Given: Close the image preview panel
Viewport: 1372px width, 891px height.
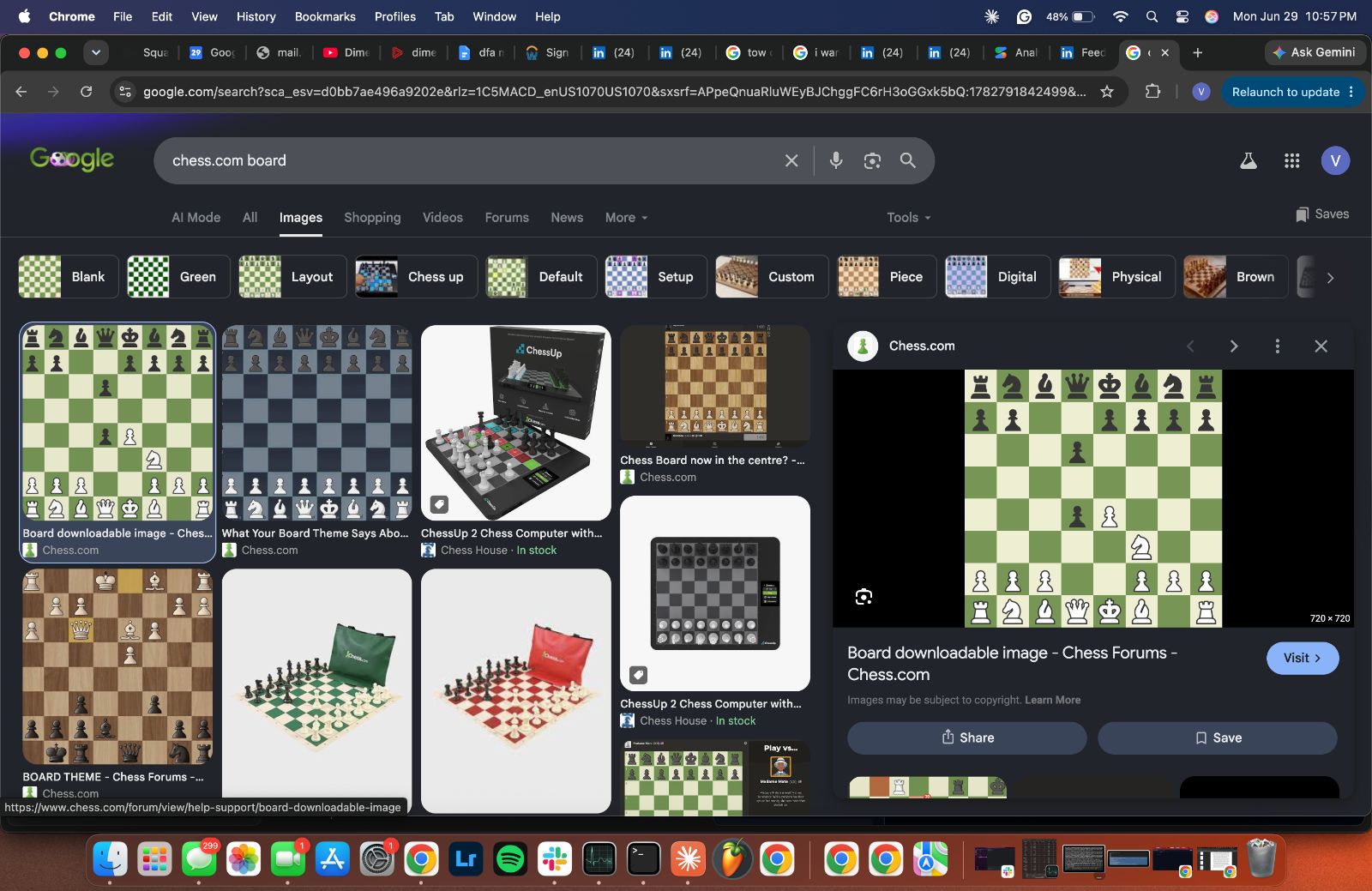Looking at the screenshot, I should click(1321, 346).
